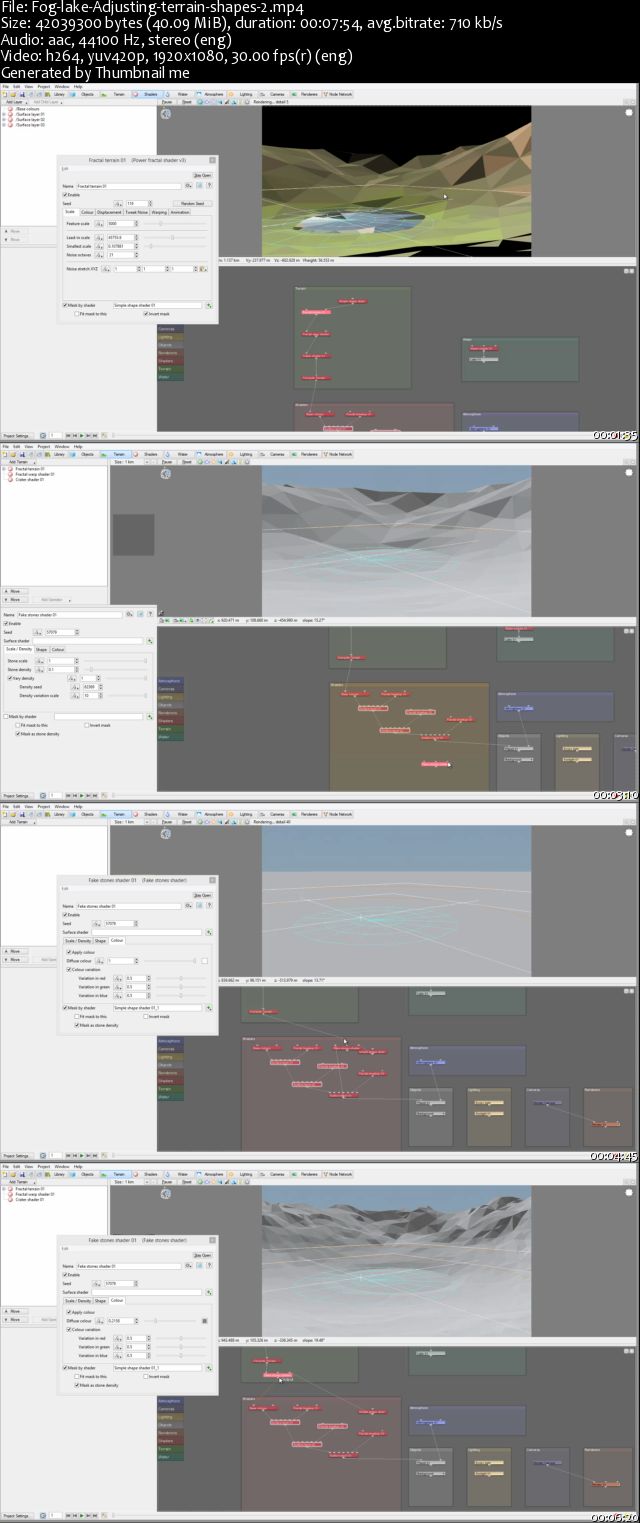Switch to Displacement tab in Fractal terrain dialog
Screen dimensions: 640x1523
point(109,212)
